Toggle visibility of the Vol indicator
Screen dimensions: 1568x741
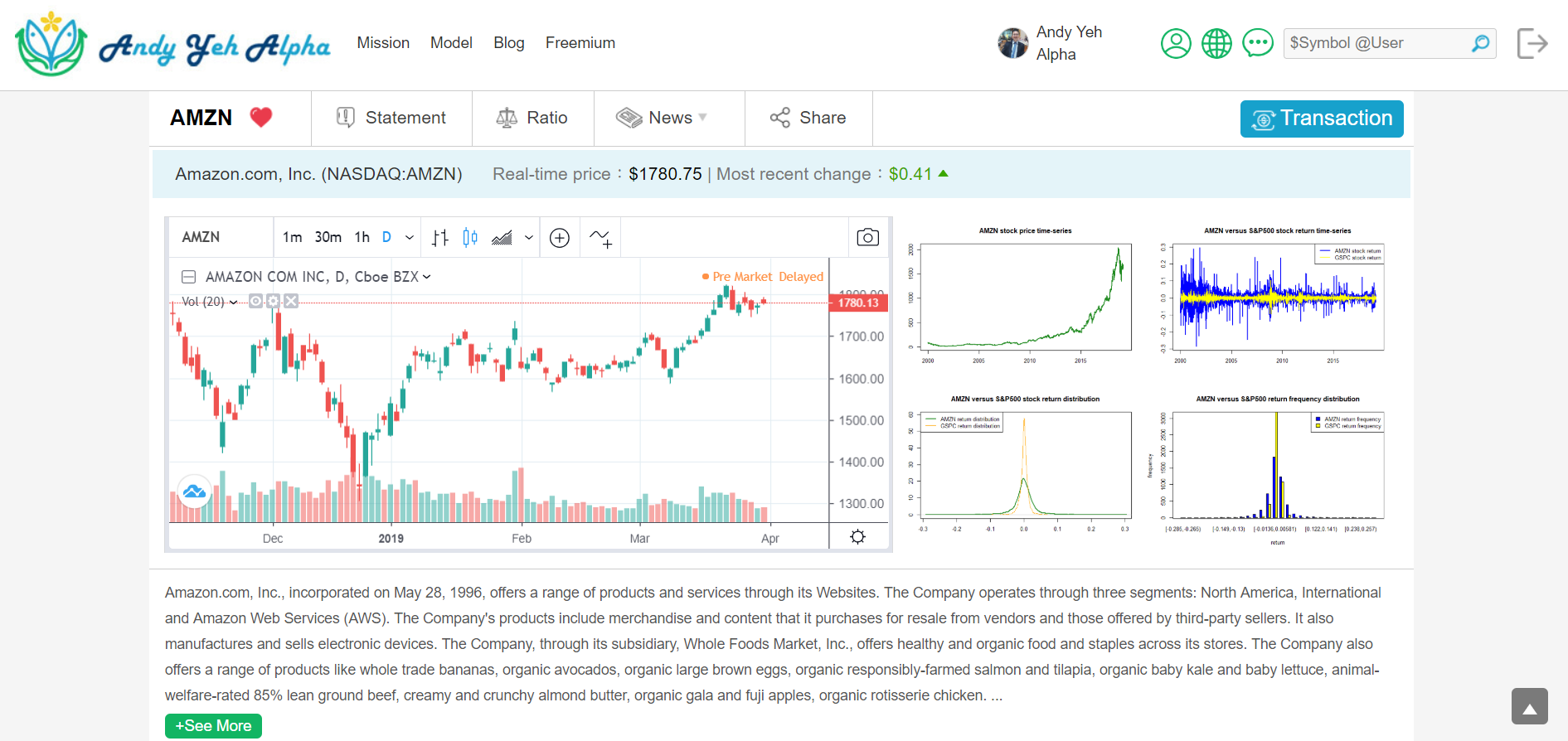[256, 301]
